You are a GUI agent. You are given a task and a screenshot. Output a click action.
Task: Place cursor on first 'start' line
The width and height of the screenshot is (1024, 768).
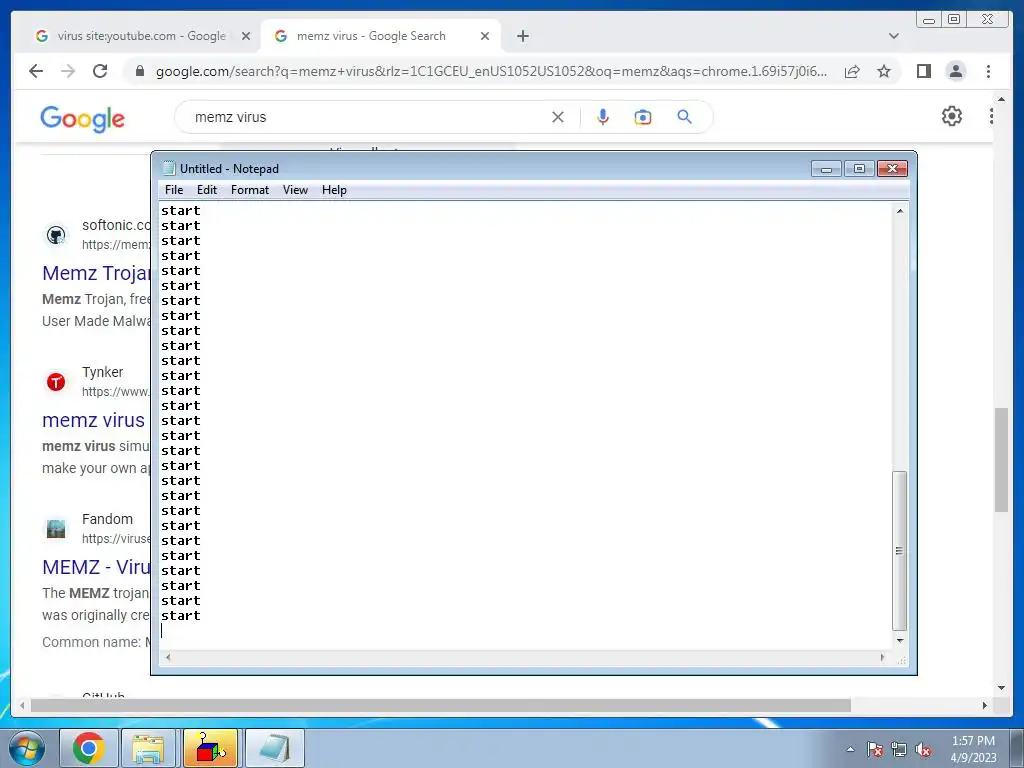[x=181, y=211]
